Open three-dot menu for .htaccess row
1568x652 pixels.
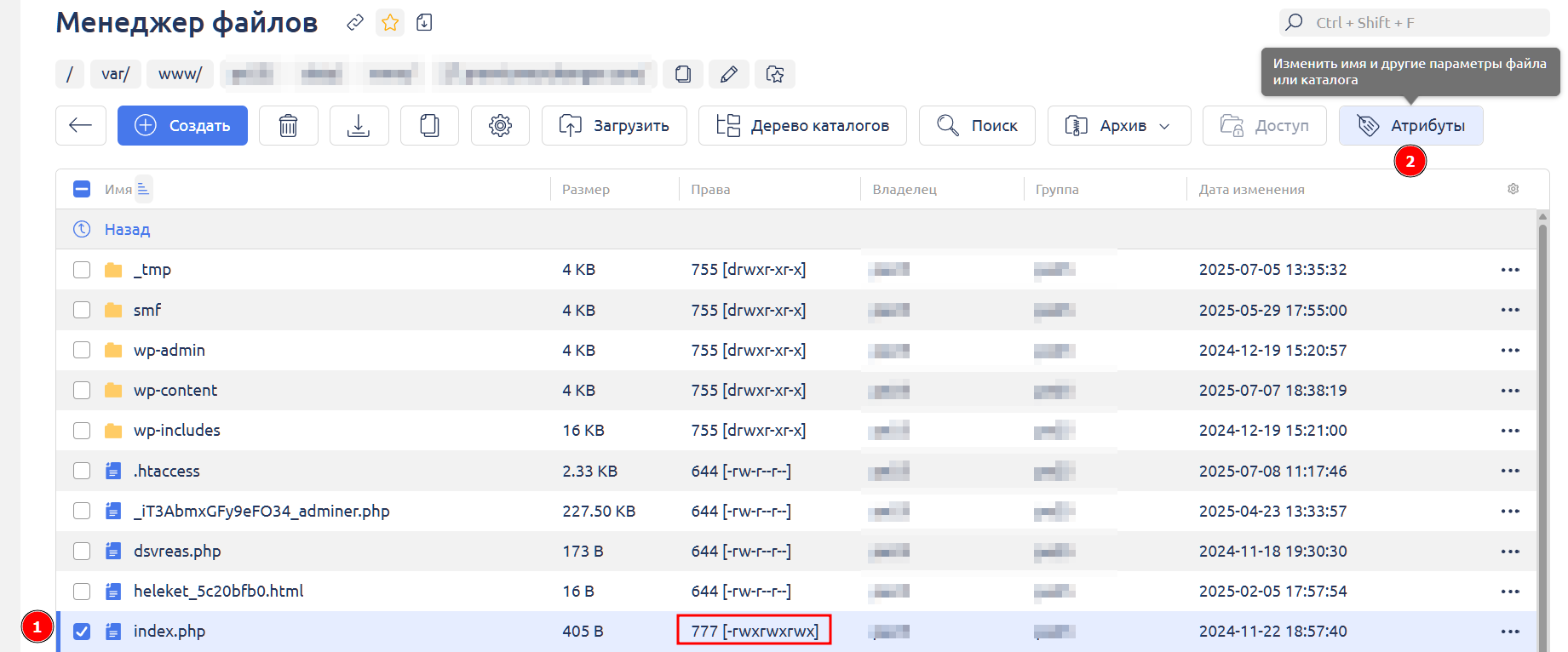coord(1510,471)
